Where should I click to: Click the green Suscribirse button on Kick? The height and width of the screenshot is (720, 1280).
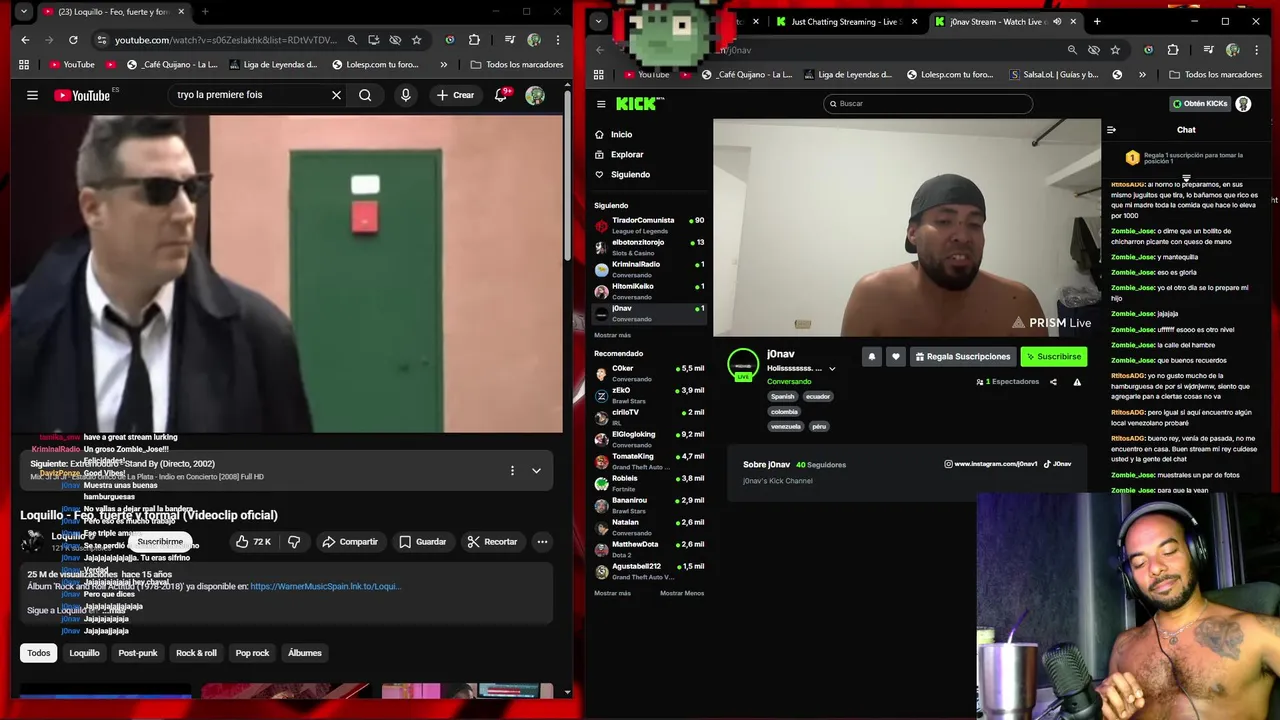click(x=1053, y=357)
